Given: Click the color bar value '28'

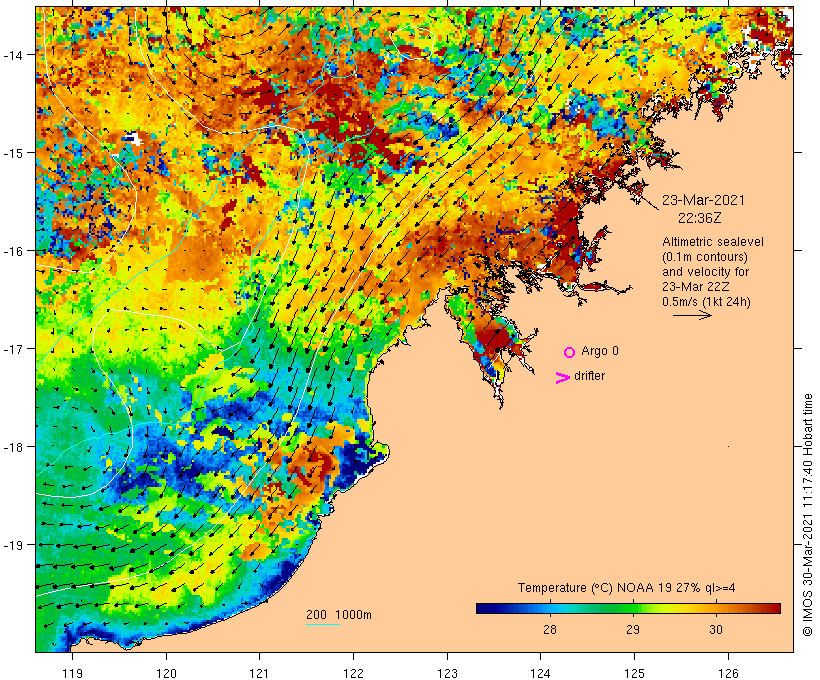Looking at the screenshot, I should [x=550, y=630].
